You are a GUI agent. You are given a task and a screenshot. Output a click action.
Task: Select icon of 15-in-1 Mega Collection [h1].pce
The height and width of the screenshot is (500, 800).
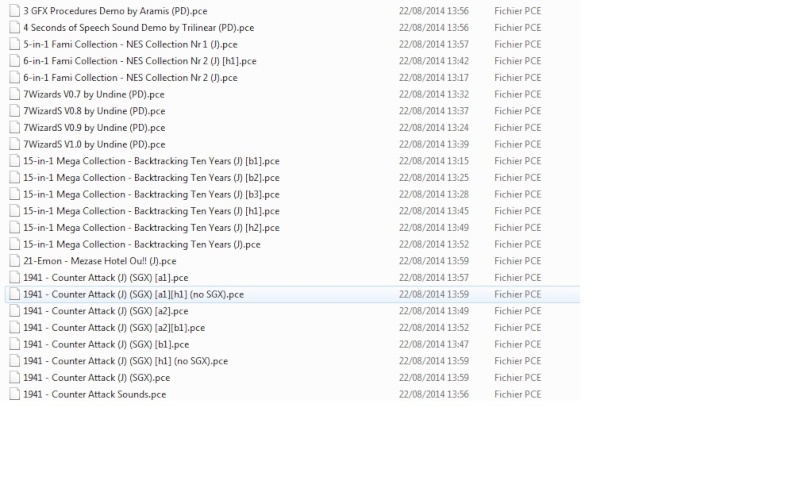pos(15,211)
